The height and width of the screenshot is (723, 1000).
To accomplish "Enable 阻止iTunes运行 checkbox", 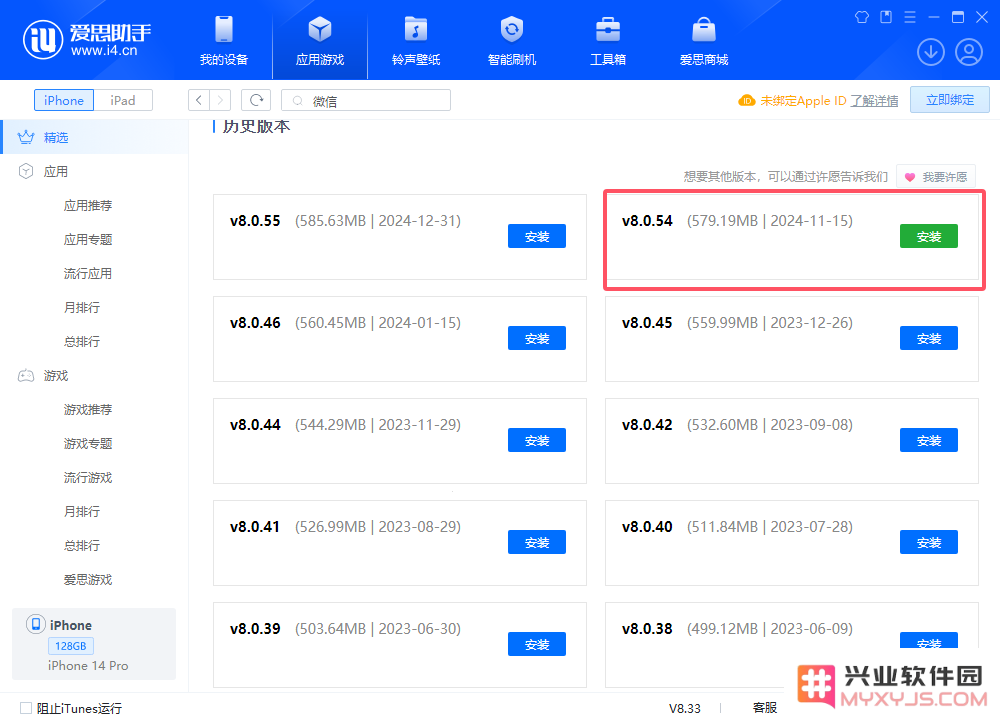I will pyautogui.click(x=26, y=708).
